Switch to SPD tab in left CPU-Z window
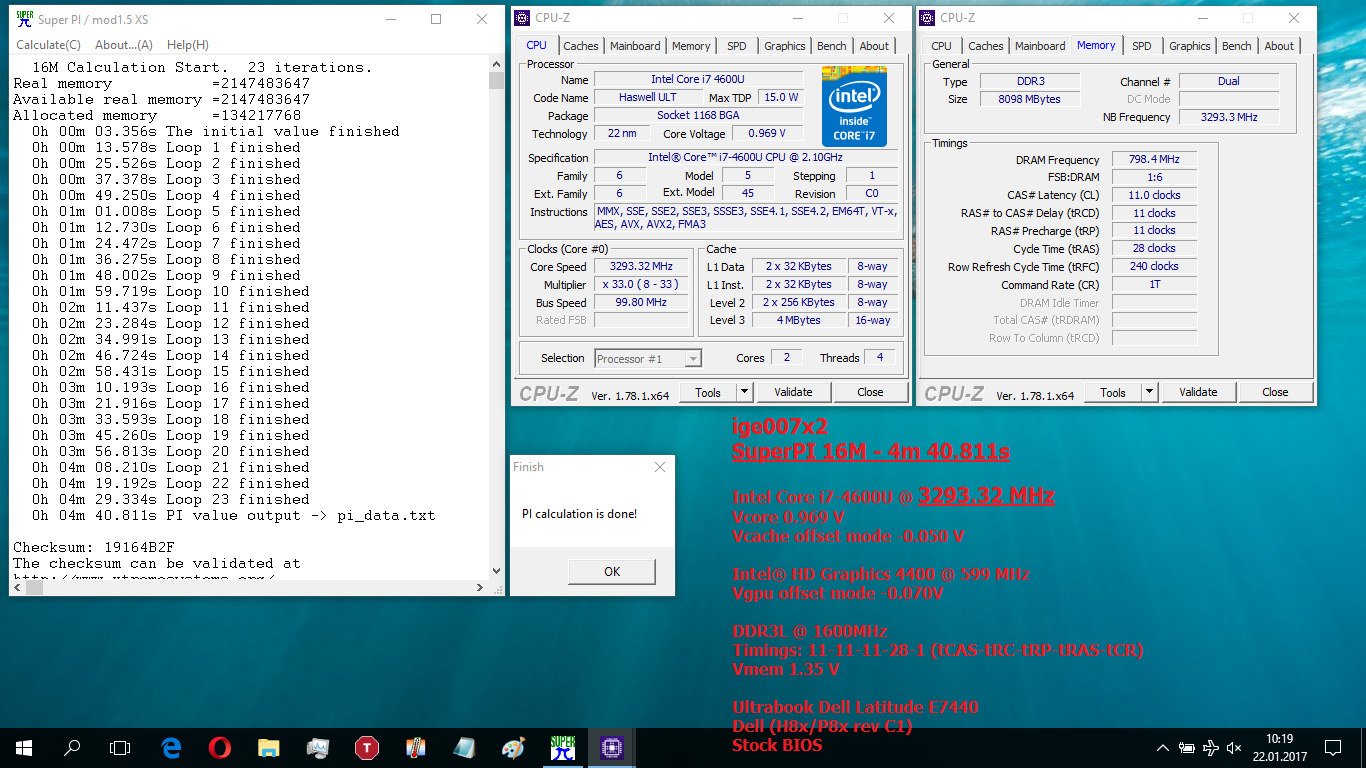The width and height of the screenshot is (1366, 769). tap(737, 46)
